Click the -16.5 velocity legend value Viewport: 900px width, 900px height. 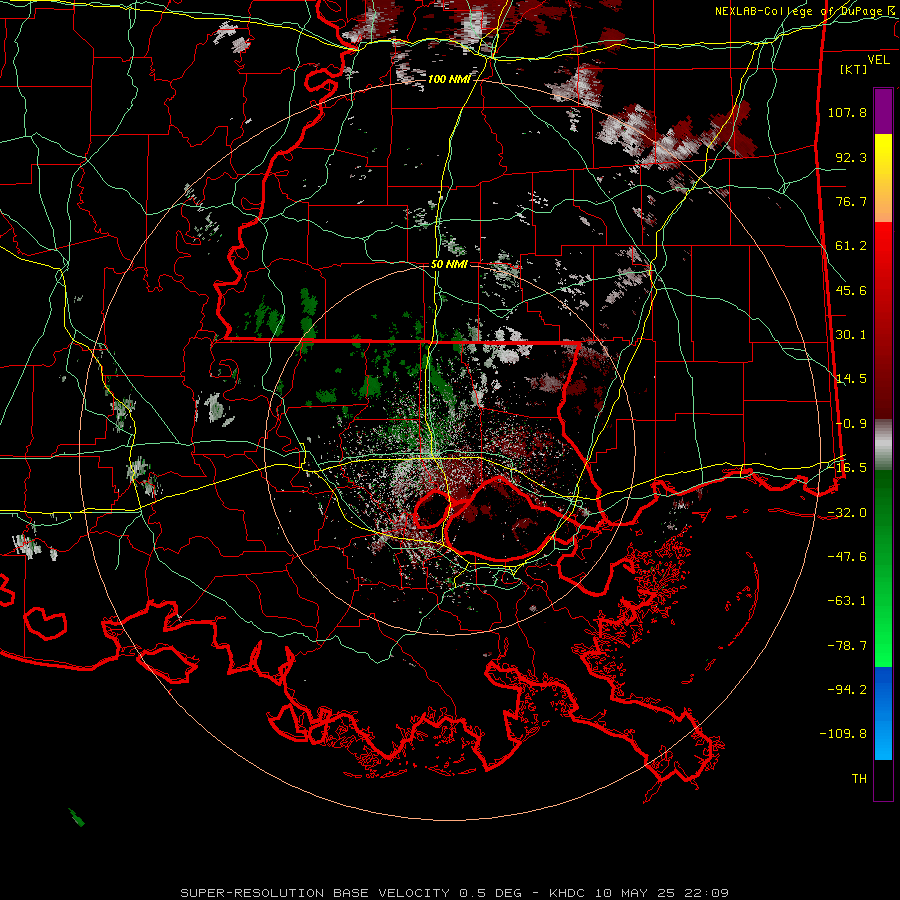click(847, 468)
